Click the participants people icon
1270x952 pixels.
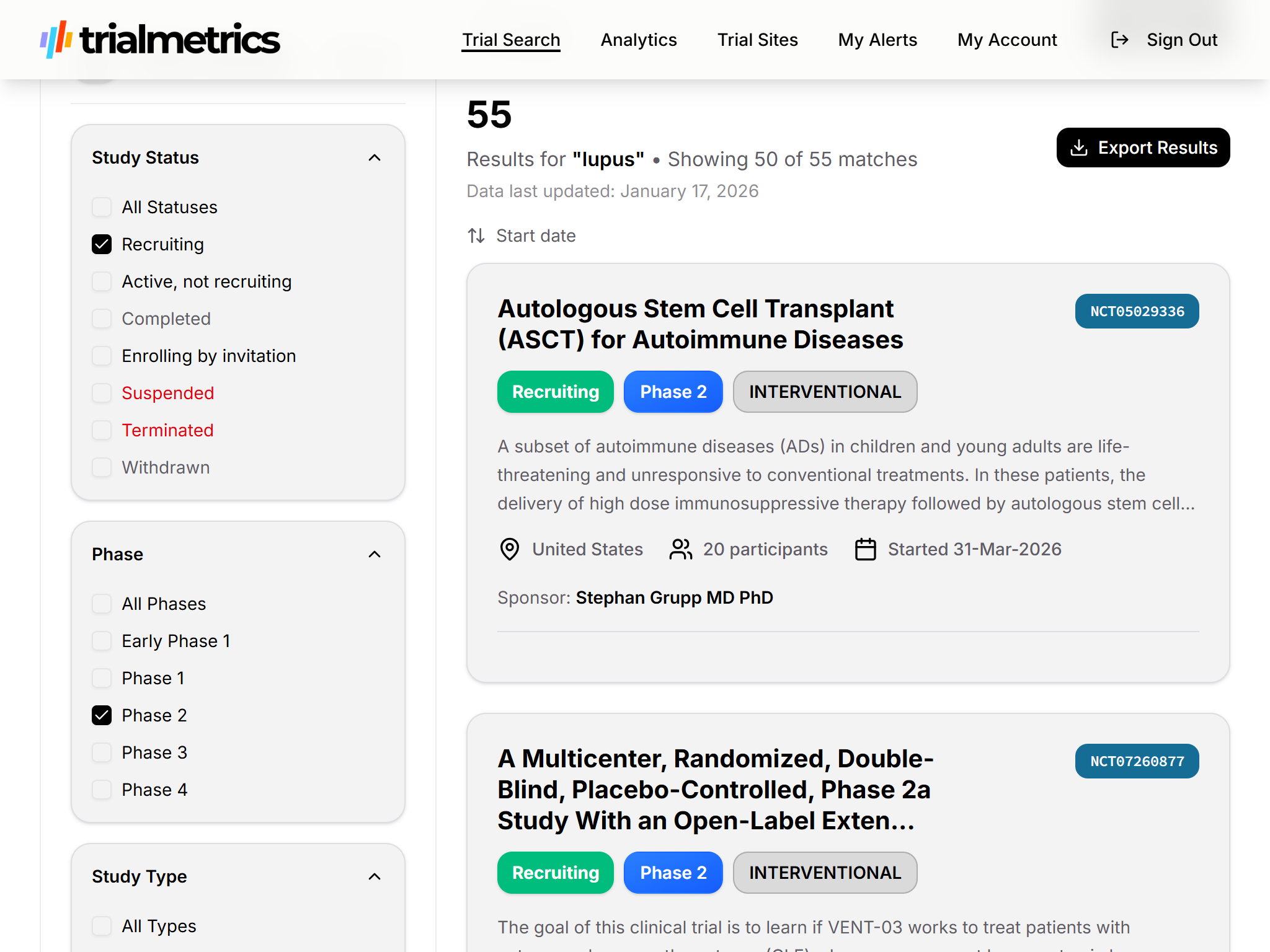[x=680, y=549]
